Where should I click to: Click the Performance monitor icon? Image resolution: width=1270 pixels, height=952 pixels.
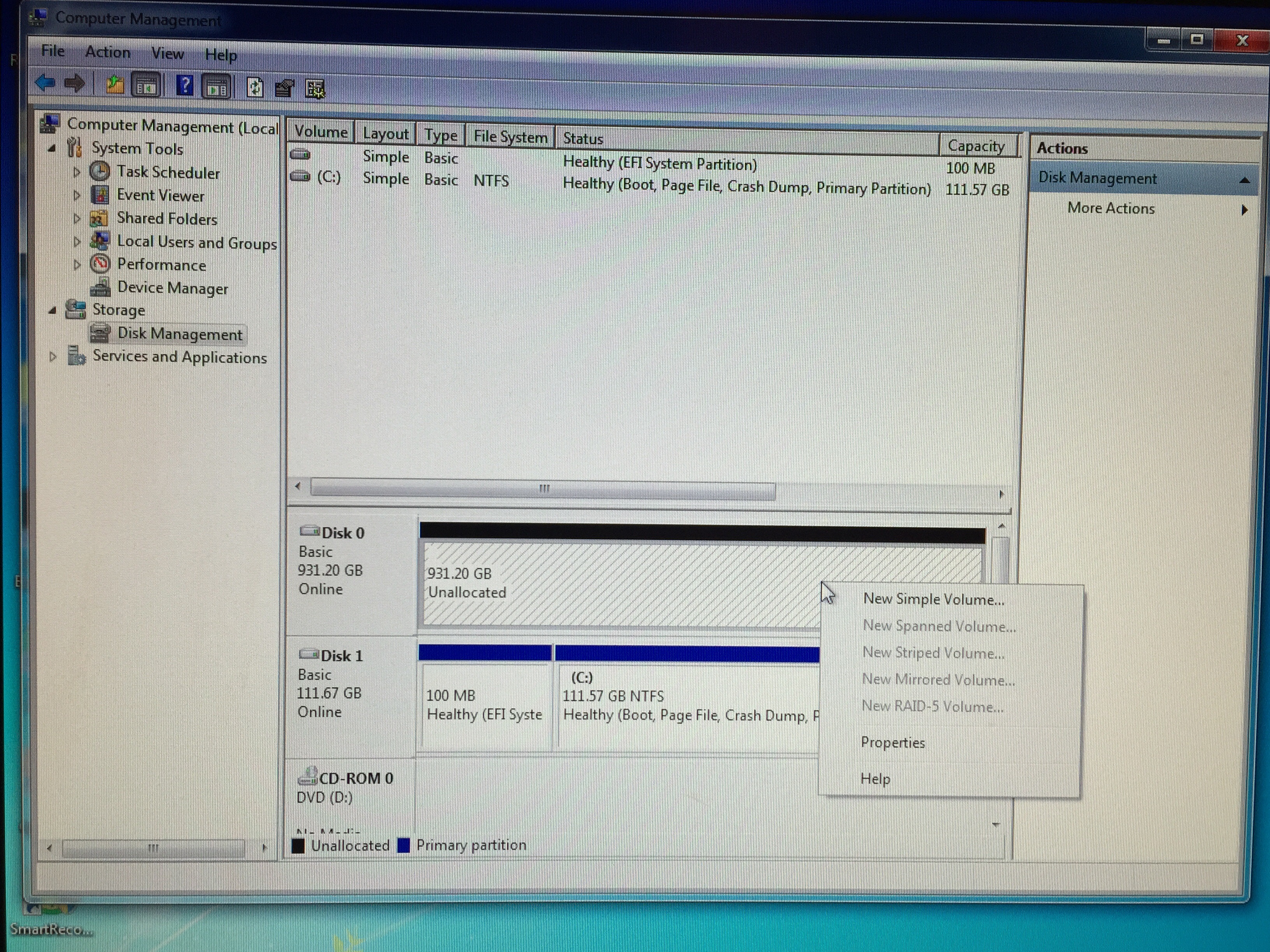100,264
